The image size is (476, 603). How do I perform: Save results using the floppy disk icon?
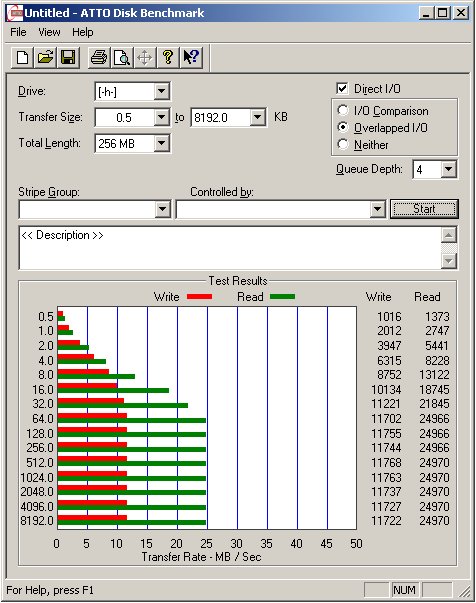68,58
